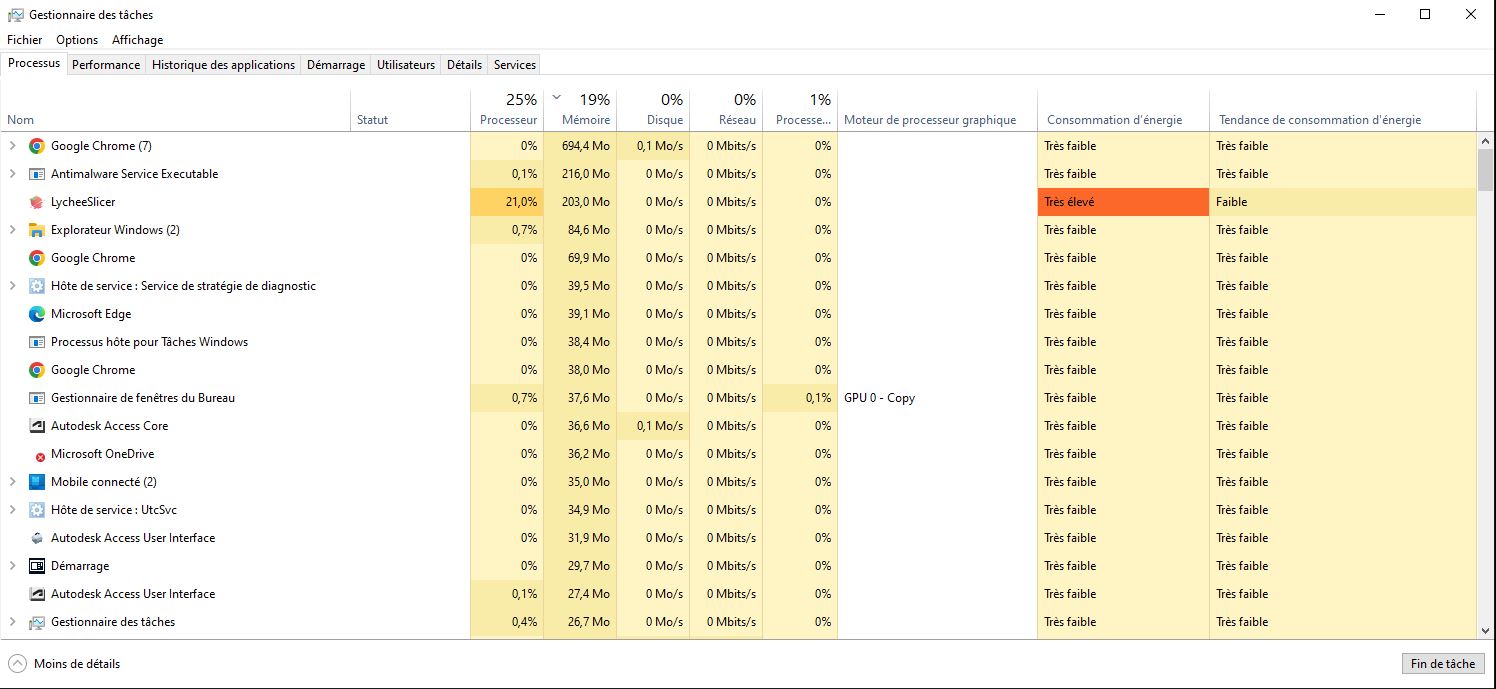
Task: Expand Service de stratégie de diagnostic host
Action: pos(13,286)
